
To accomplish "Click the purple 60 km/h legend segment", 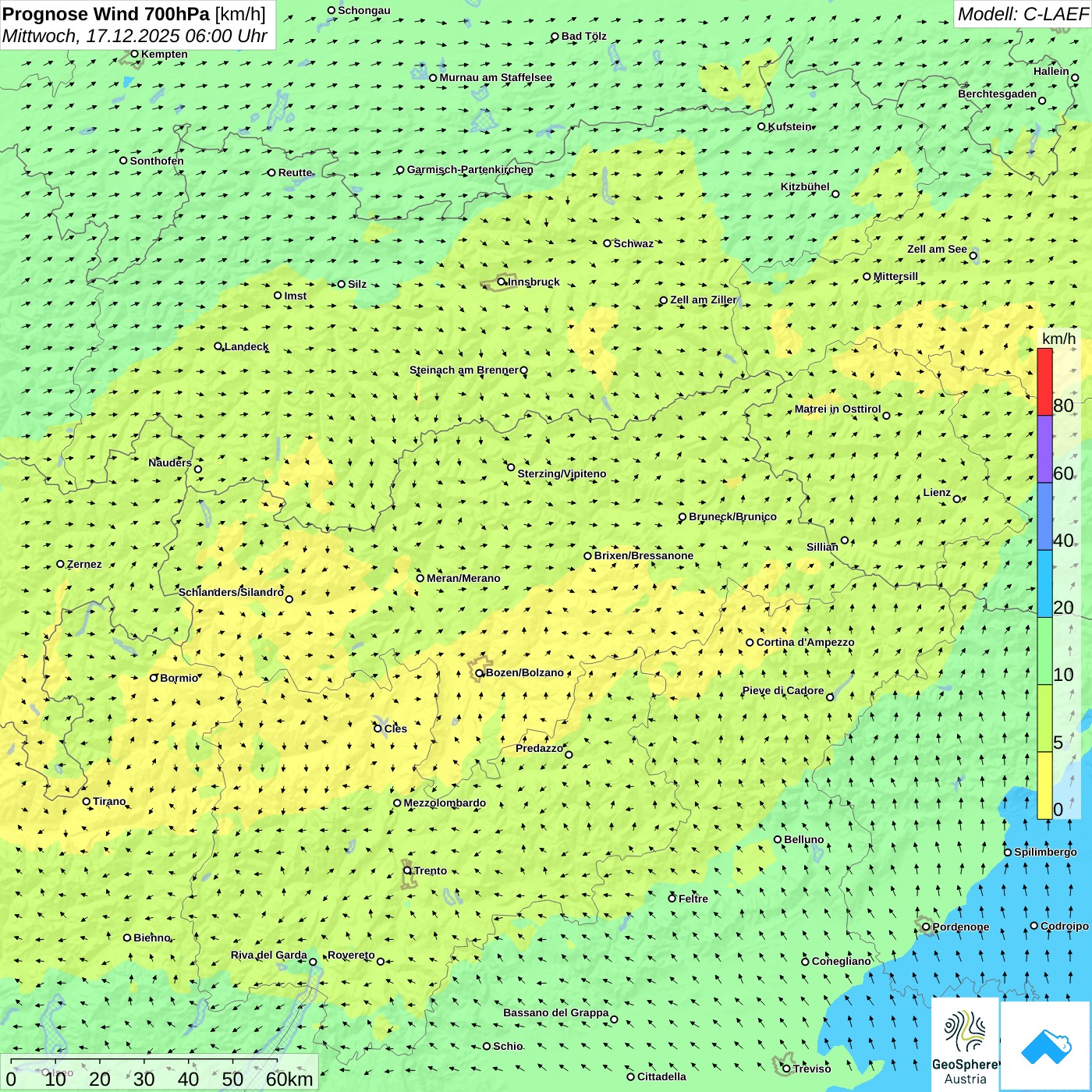I will [x=1044, y=449].
